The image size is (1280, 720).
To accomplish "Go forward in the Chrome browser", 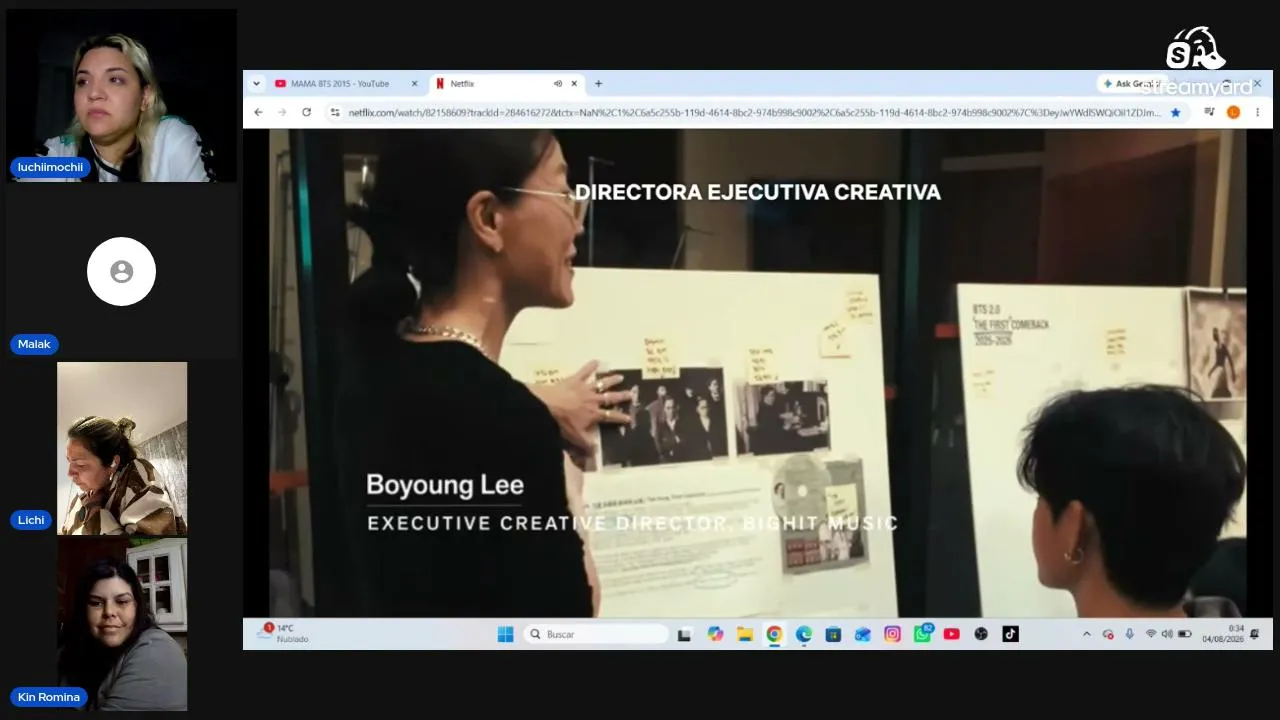I will click(282, 113).
